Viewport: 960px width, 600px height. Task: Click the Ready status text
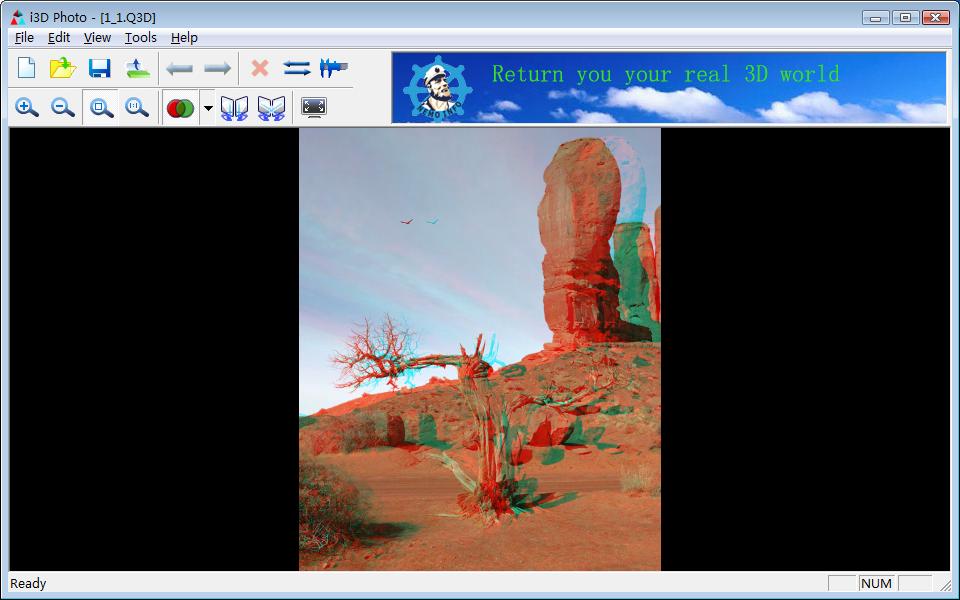[28, 583]
